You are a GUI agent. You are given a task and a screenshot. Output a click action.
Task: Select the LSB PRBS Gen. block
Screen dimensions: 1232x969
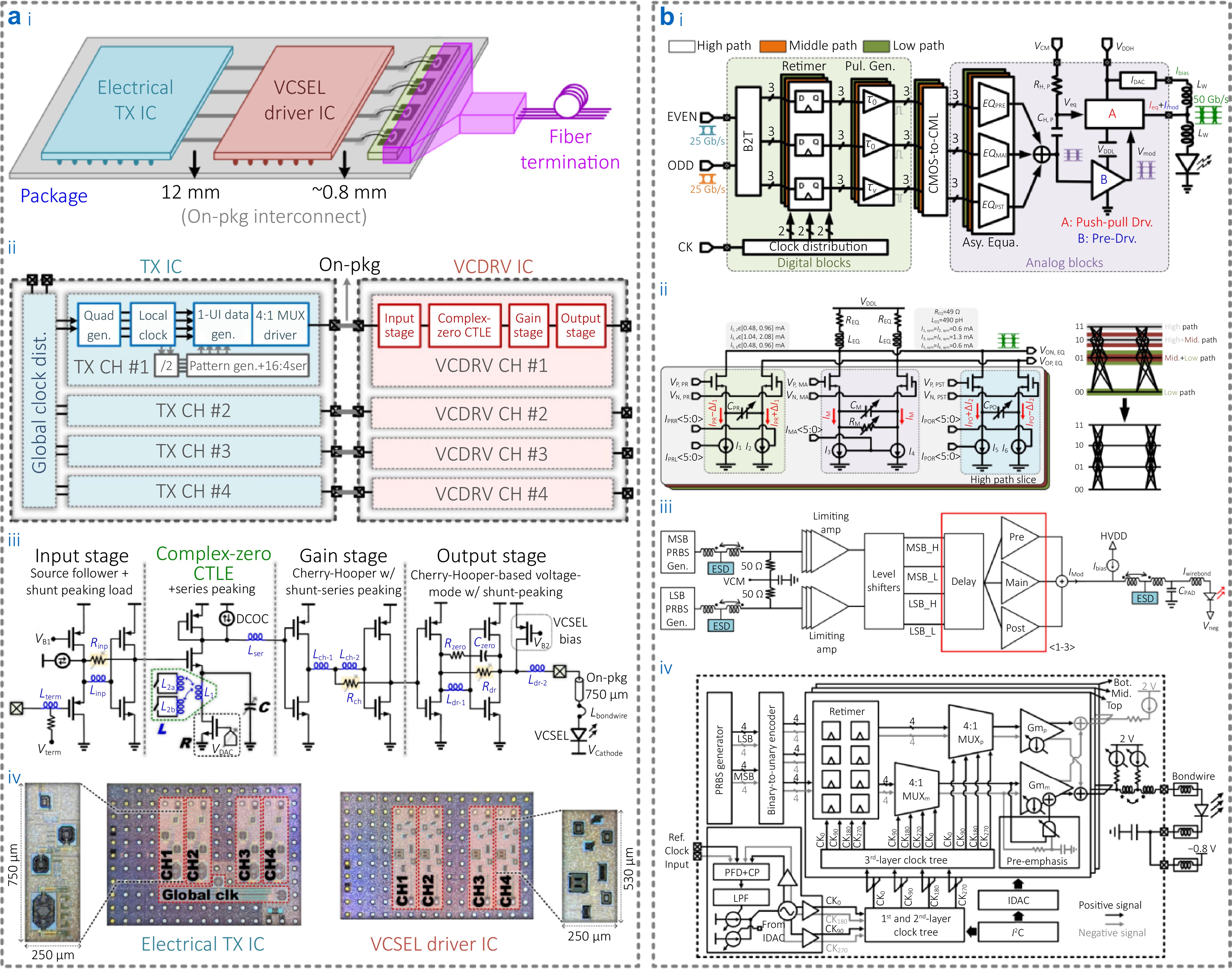tap(677, 609)
